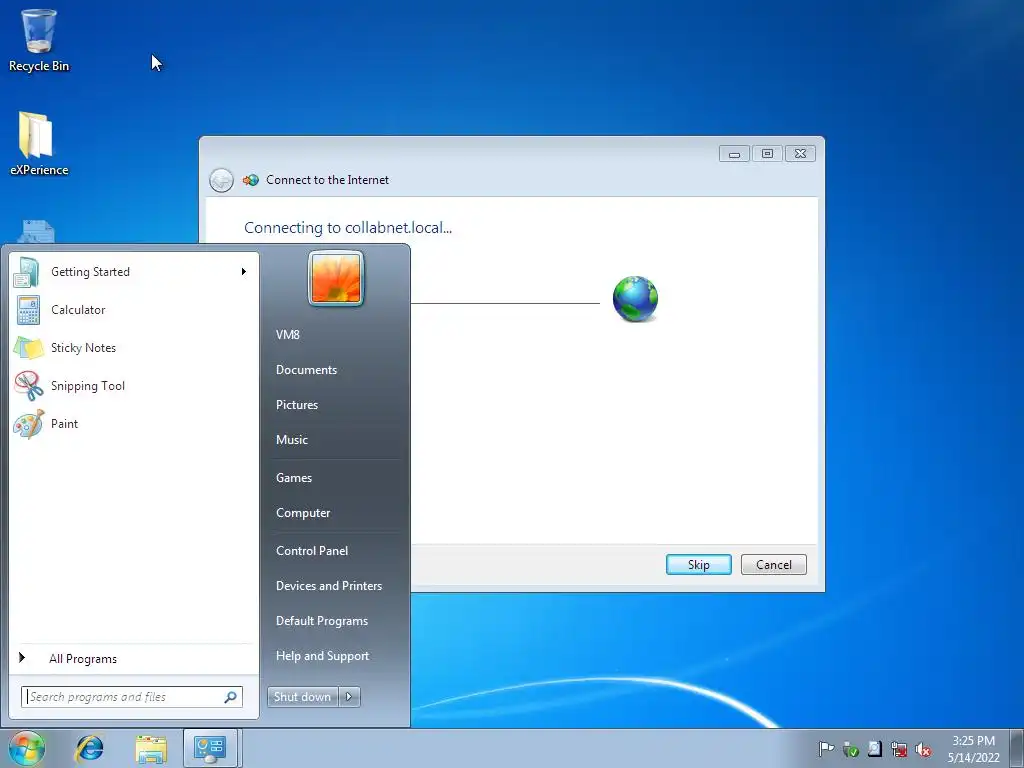Open Sticky Notes from the Start menu
The width and height of the screenshot is (1024, 768).
tap(134, 347)
